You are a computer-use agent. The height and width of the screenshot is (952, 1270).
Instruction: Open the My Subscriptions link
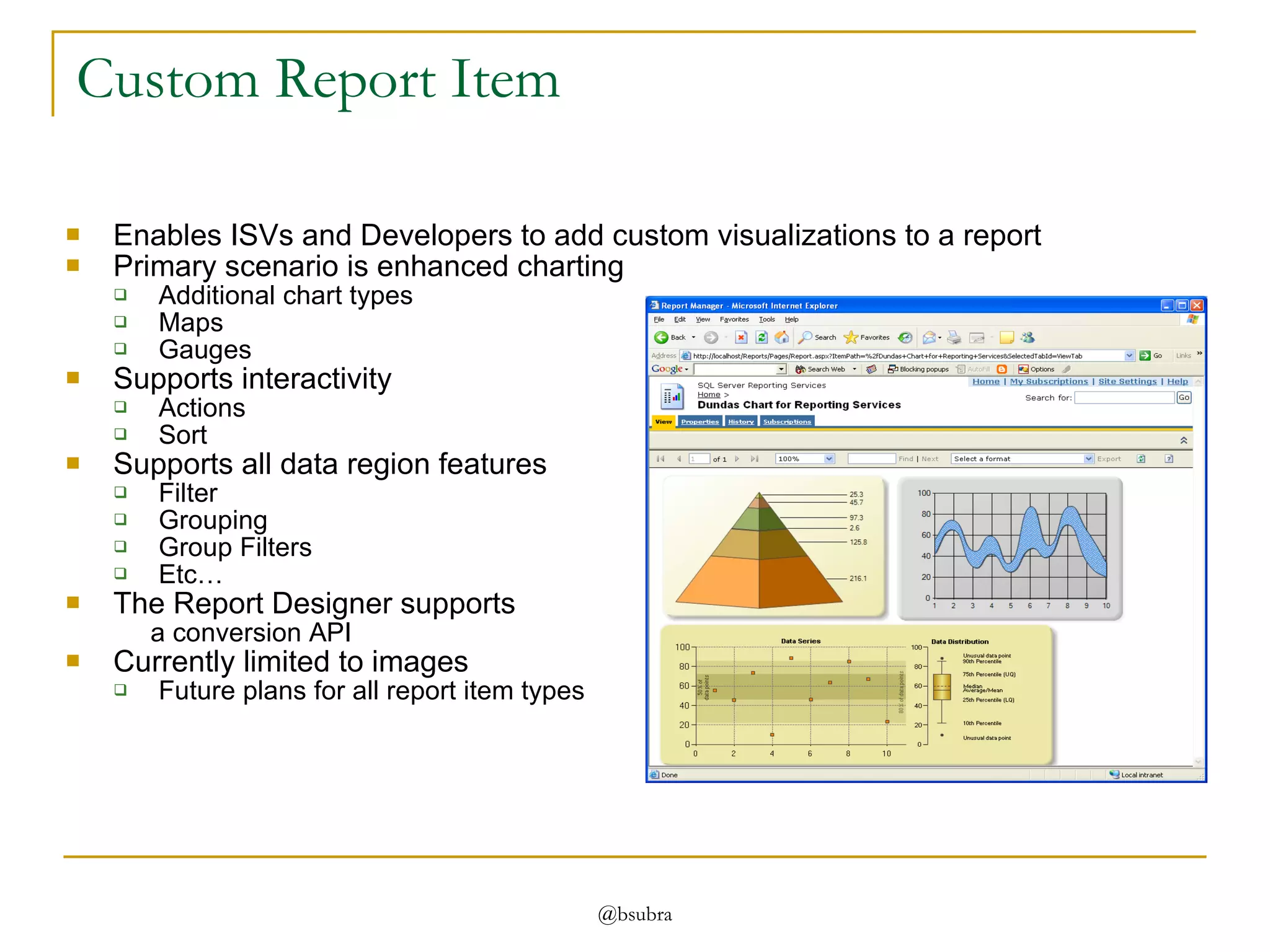click(1049, 382)
